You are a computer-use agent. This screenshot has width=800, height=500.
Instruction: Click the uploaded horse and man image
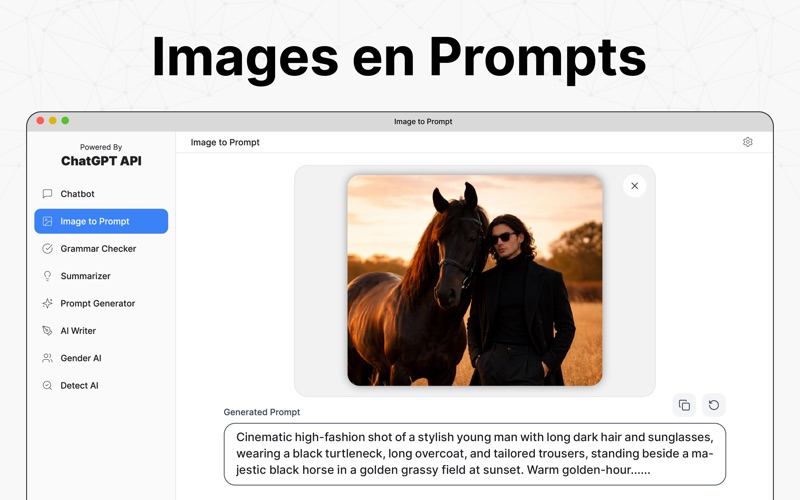(474, 280)
